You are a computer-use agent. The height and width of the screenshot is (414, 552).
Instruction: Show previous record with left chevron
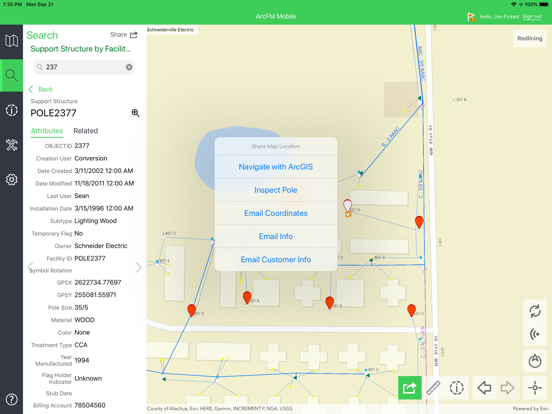[x=31, y=267]
